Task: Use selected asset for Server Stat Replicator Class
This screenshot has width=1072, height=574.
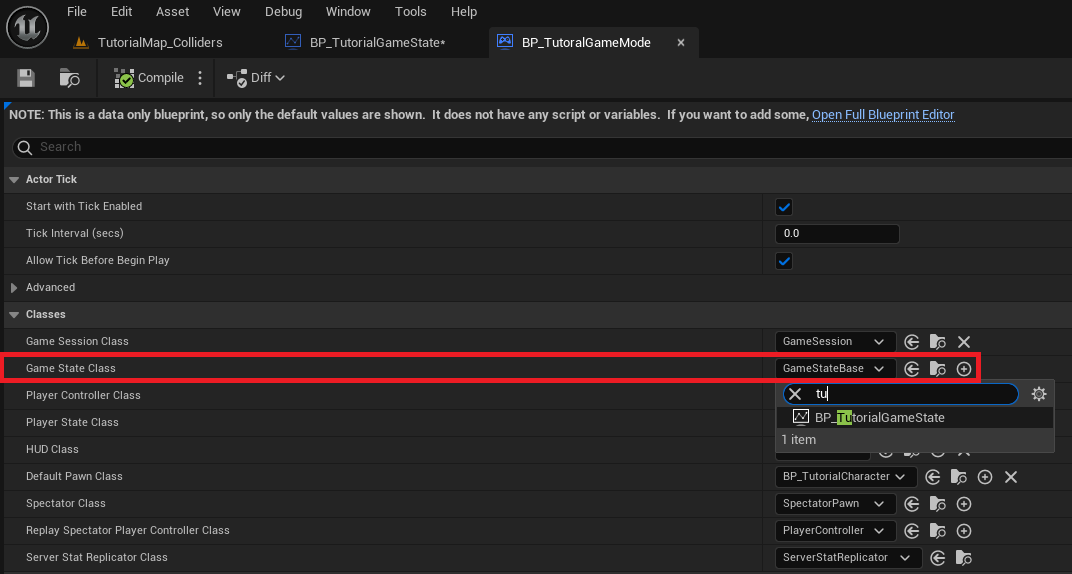Action: click(938, 558)
